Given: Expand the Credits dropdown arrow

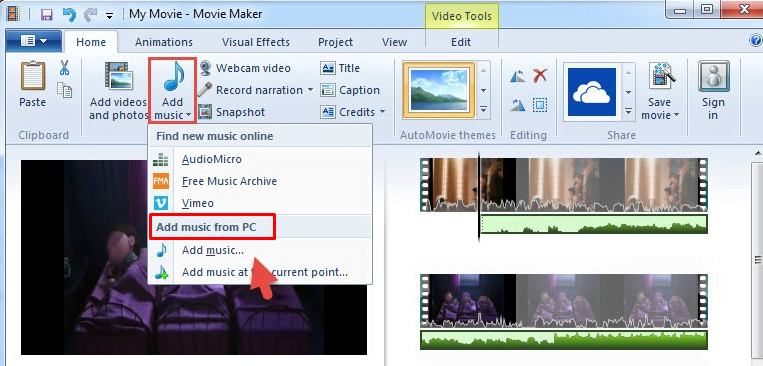Looking at the screenshot, I should point(382,112).
